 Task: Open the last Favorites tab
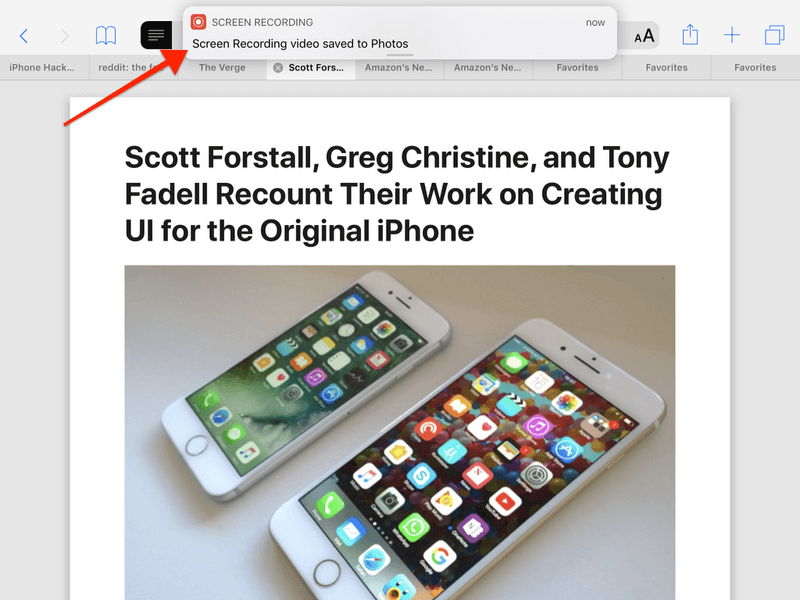tap(755, 68)
